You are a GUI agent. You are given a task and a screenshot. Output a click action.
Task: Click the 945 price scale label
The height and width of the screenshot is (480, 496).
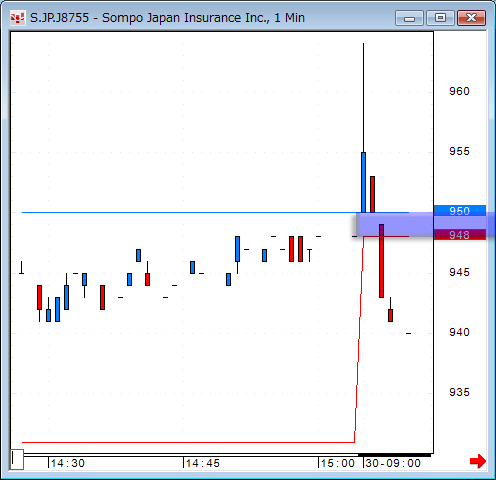click(459, 272)
